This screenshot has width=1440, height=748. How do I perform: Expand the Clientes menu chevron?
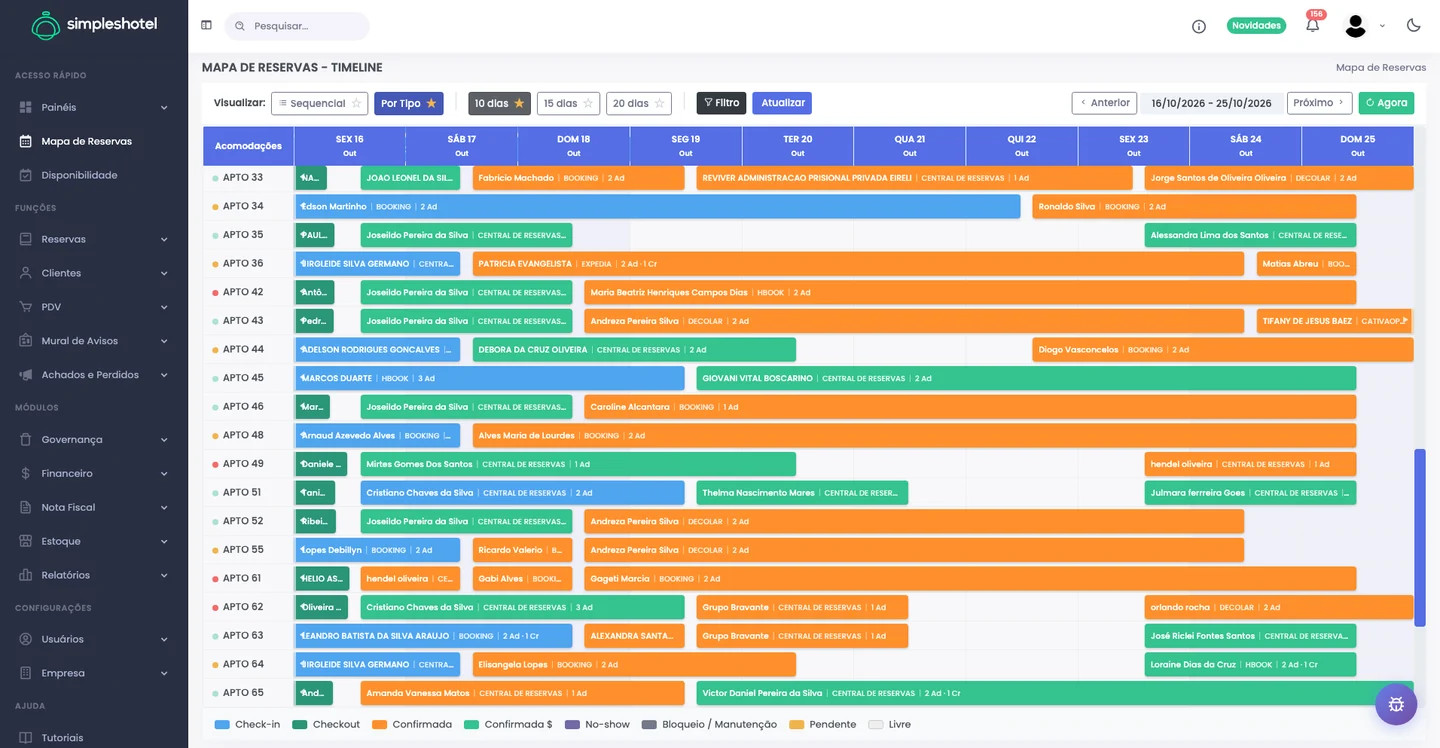164,273
